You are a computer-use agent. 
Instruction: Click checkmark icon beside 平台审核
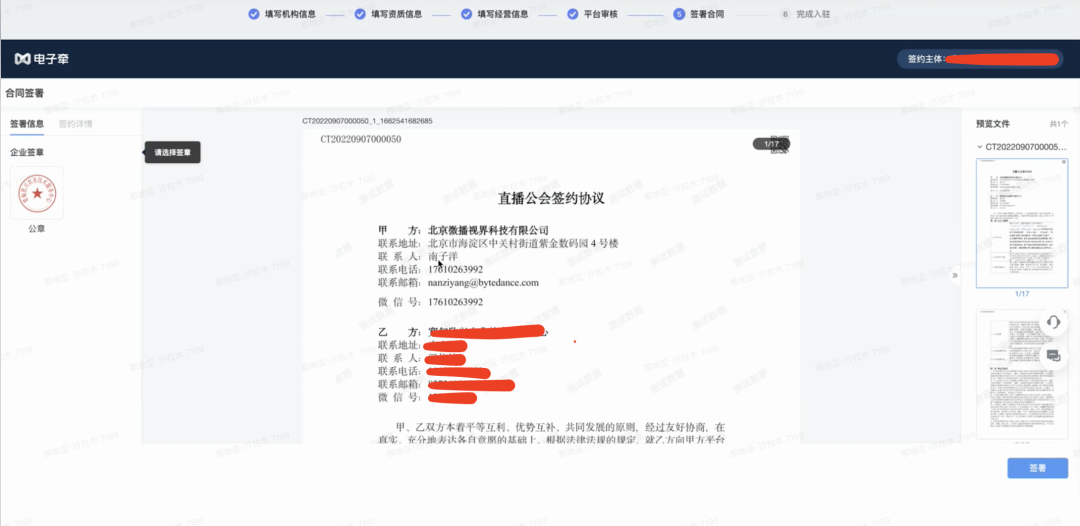(572, 14)
